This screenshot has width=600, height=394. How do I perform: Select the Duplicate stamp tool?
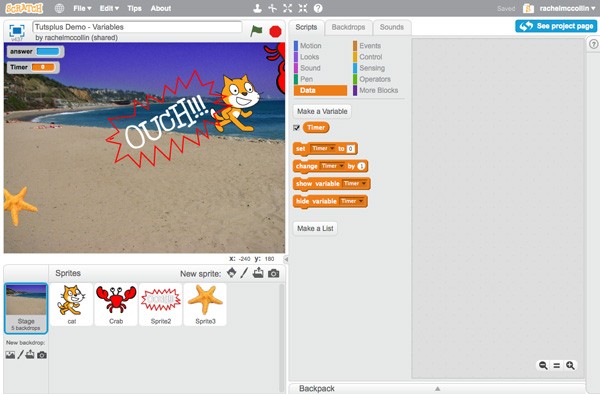258,8
